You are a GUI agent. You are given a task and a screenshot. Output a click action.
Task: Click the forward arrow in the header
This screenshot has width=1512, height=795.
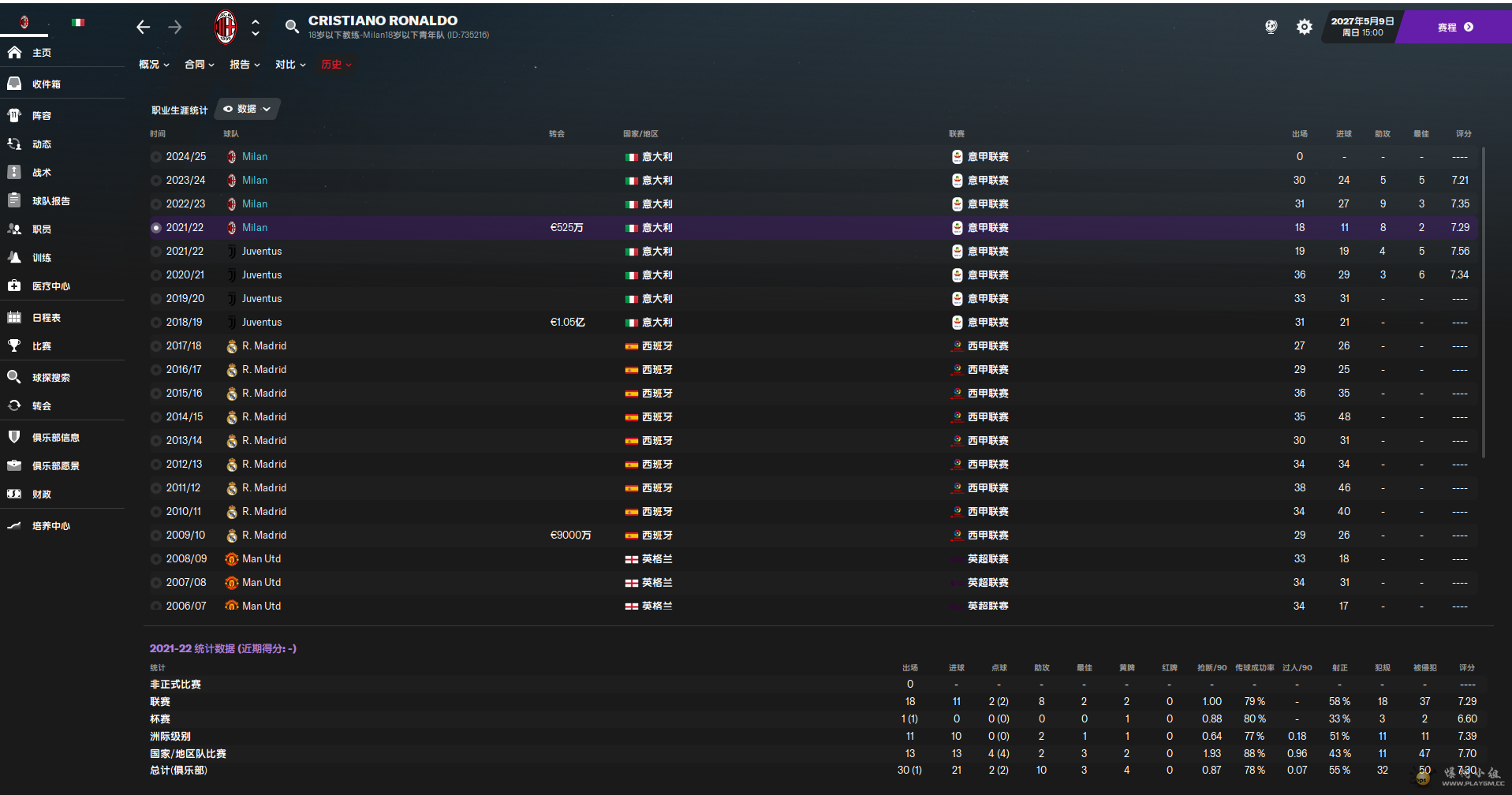(x=175, y=27)
